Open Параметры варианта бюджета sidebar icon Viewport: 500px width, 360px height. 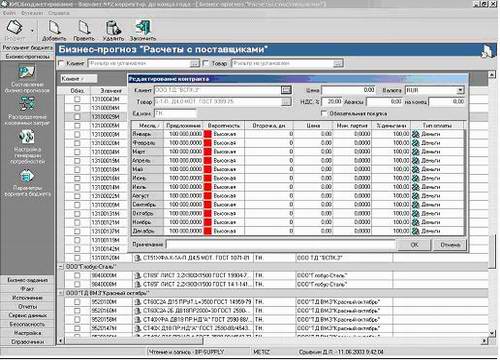[x=27, y=176]
